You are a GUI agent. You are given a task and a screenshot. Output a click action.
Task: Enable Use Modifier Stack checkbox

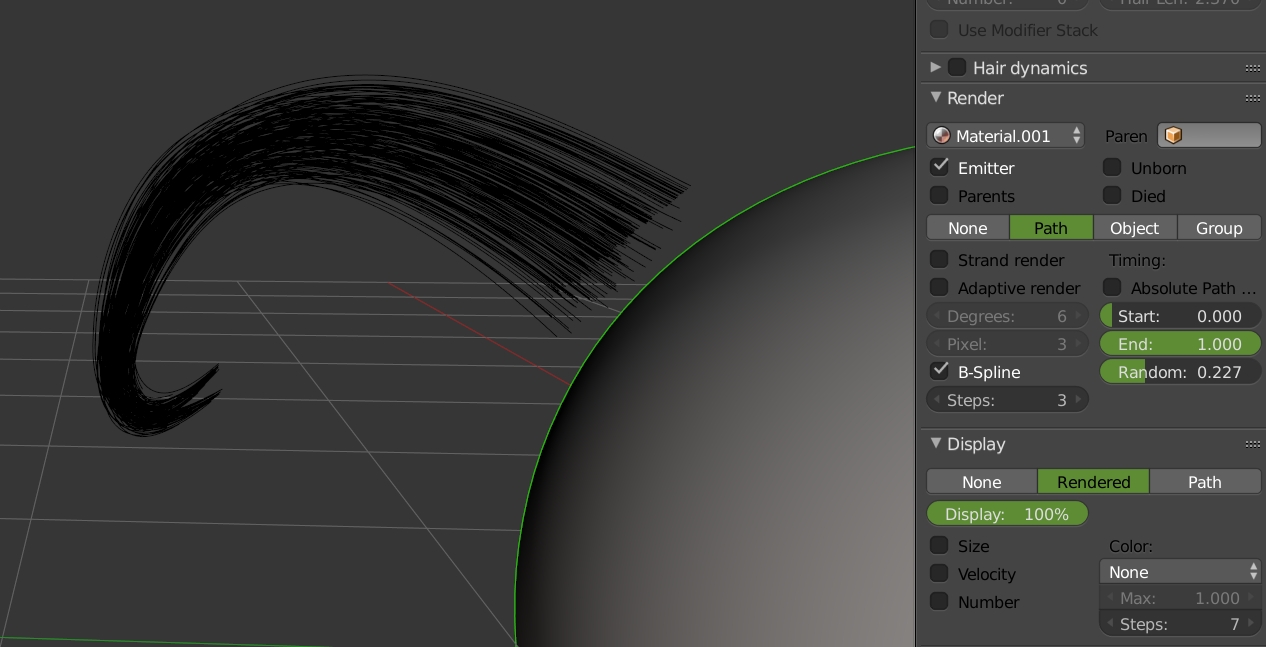pyautogui.click(x=939, y=30)
